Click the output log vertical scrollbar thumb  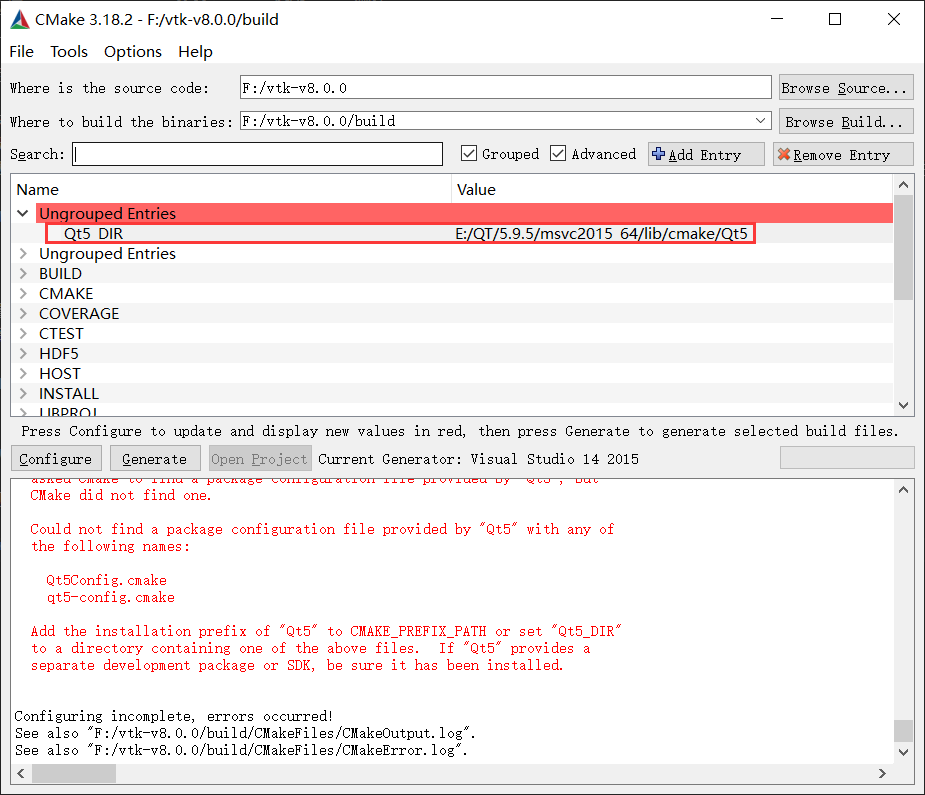[x=903, y=730]
